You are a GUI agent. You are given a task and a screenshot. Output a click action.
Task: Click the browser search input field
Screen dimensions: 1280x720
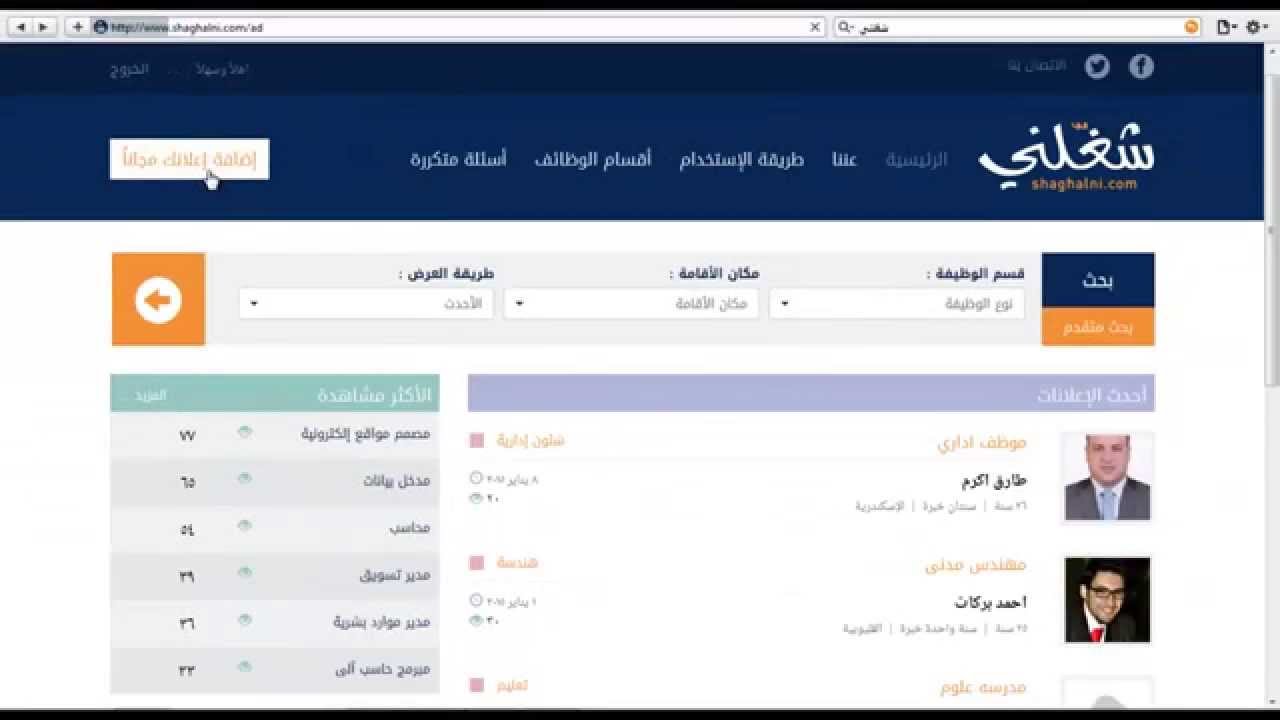pos(1018,27)
